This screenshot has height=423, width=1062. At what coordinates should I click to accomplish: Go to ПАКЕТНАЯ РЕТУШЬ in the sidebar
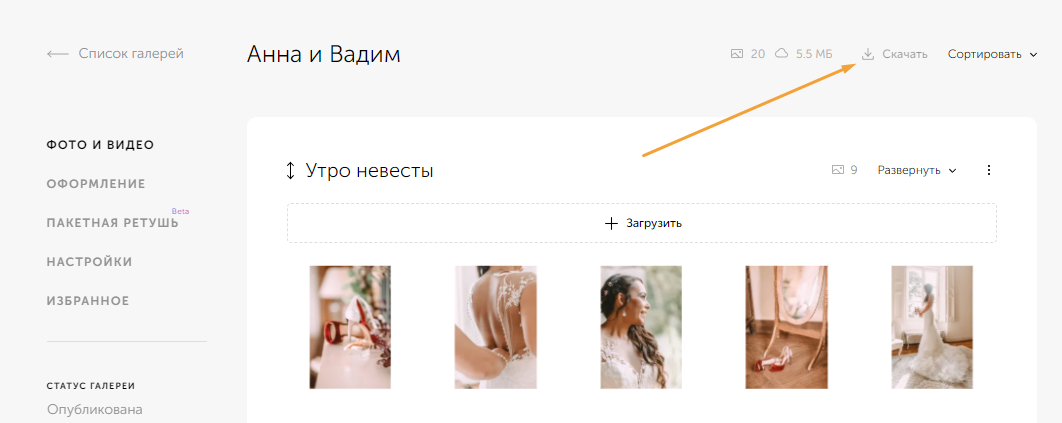tap(112, 223)
